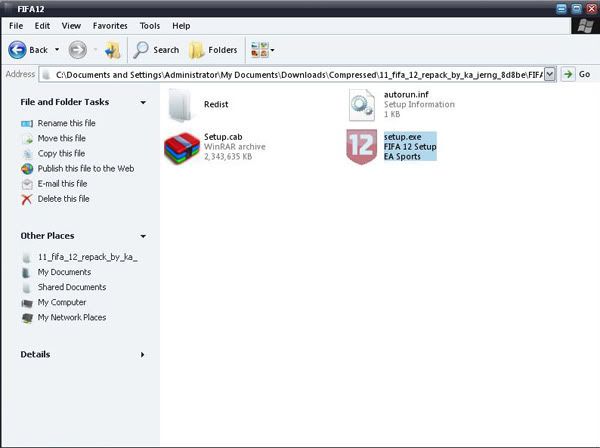Image resolution: width=600 pixels, height=448 pixels.
Task: Open the Tools menu
Action: click(150, 26)
